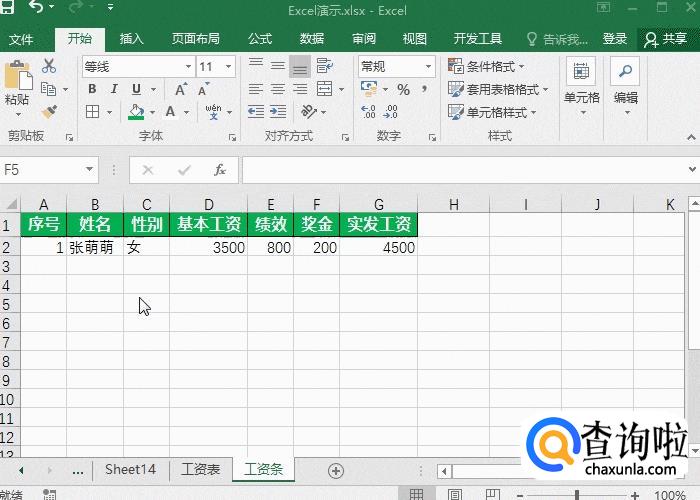Open 套用表格格式 table format dropdown
The width and height of the screenshot is (700, 500).
pos(498,89)
